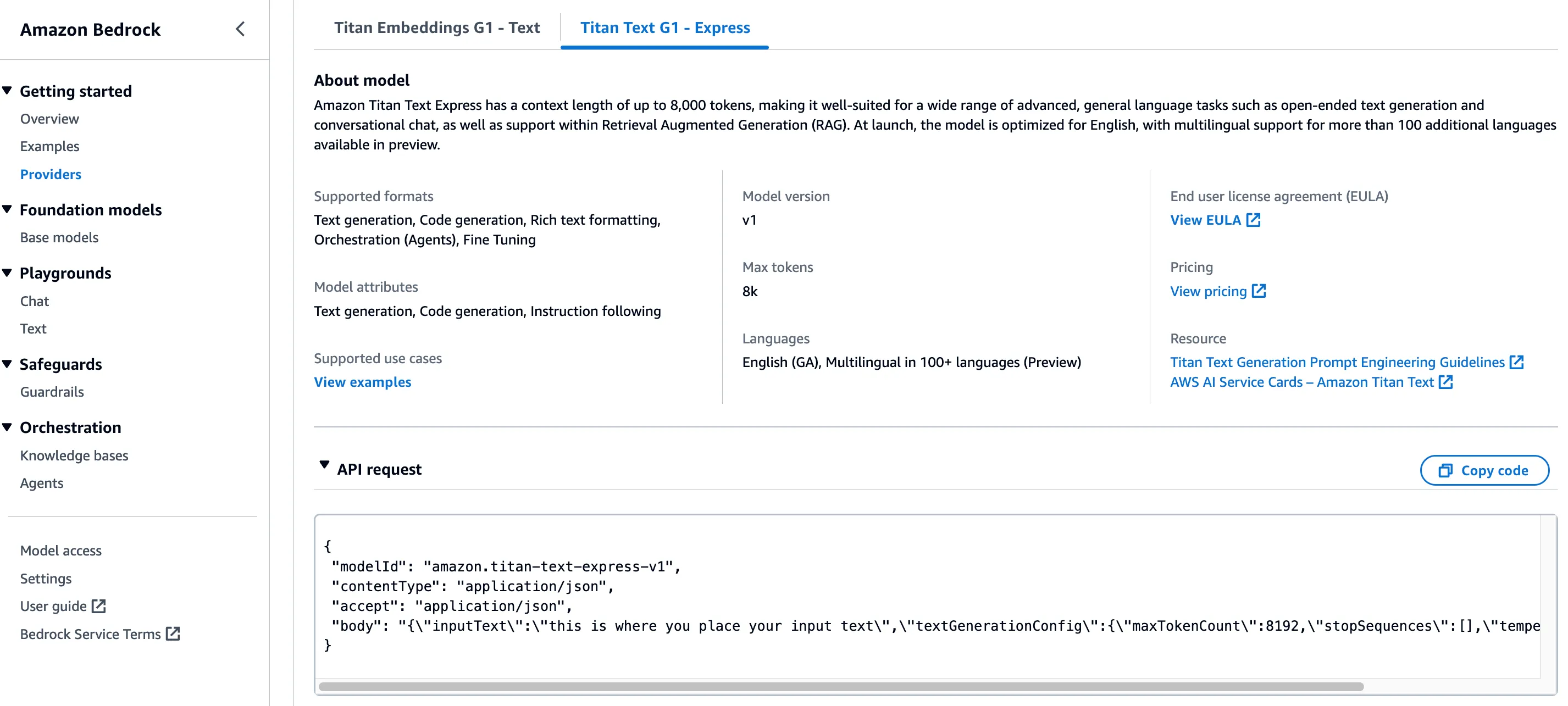Collapse the Getting started section
Screen dimensions: 1568x706
(x=7, y=91)
